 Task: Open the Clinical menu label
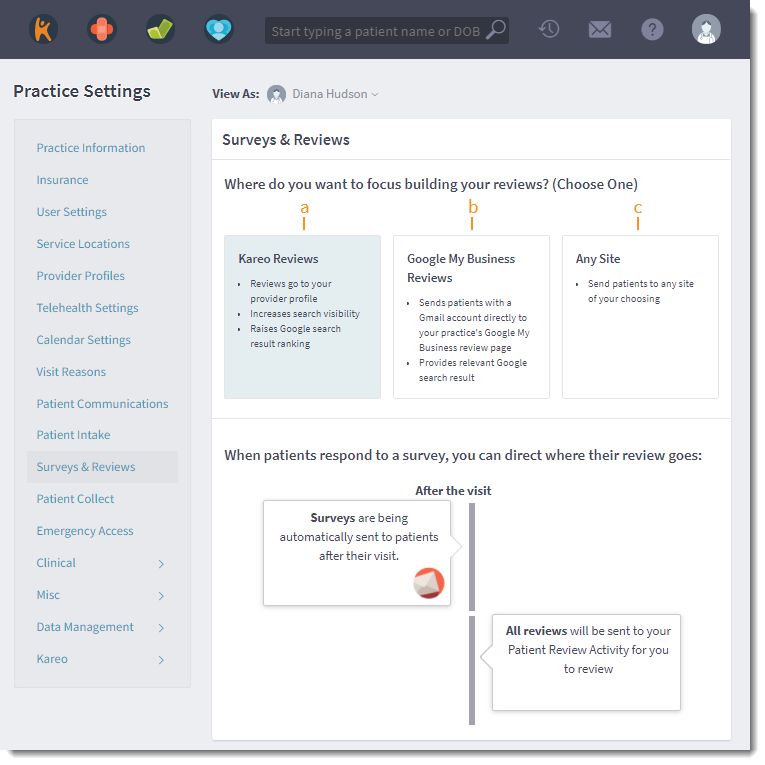(x=56, y=563)
